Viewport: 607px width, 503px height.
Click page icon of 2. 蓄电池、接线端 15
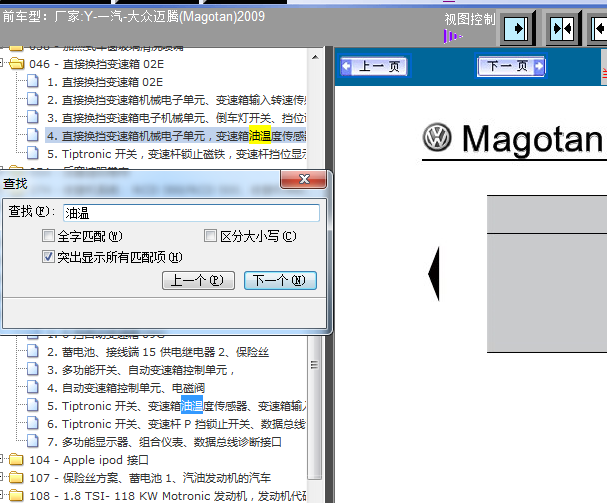pyautogui.click(x=33, y=351)
